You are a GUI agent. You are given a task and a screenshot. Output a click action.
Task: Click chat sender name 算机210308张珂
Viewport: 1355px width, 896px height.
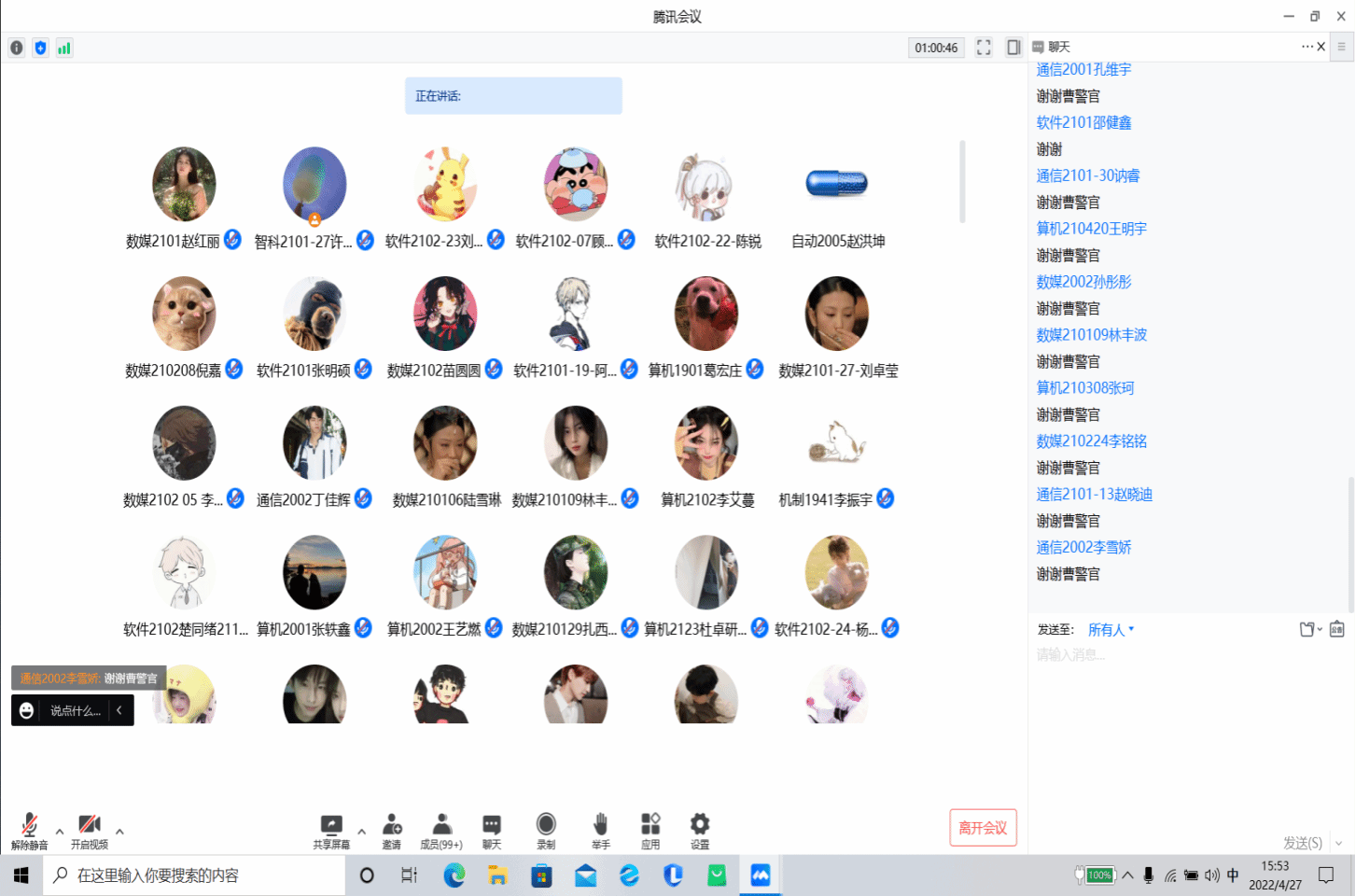tap(1085, 388)
